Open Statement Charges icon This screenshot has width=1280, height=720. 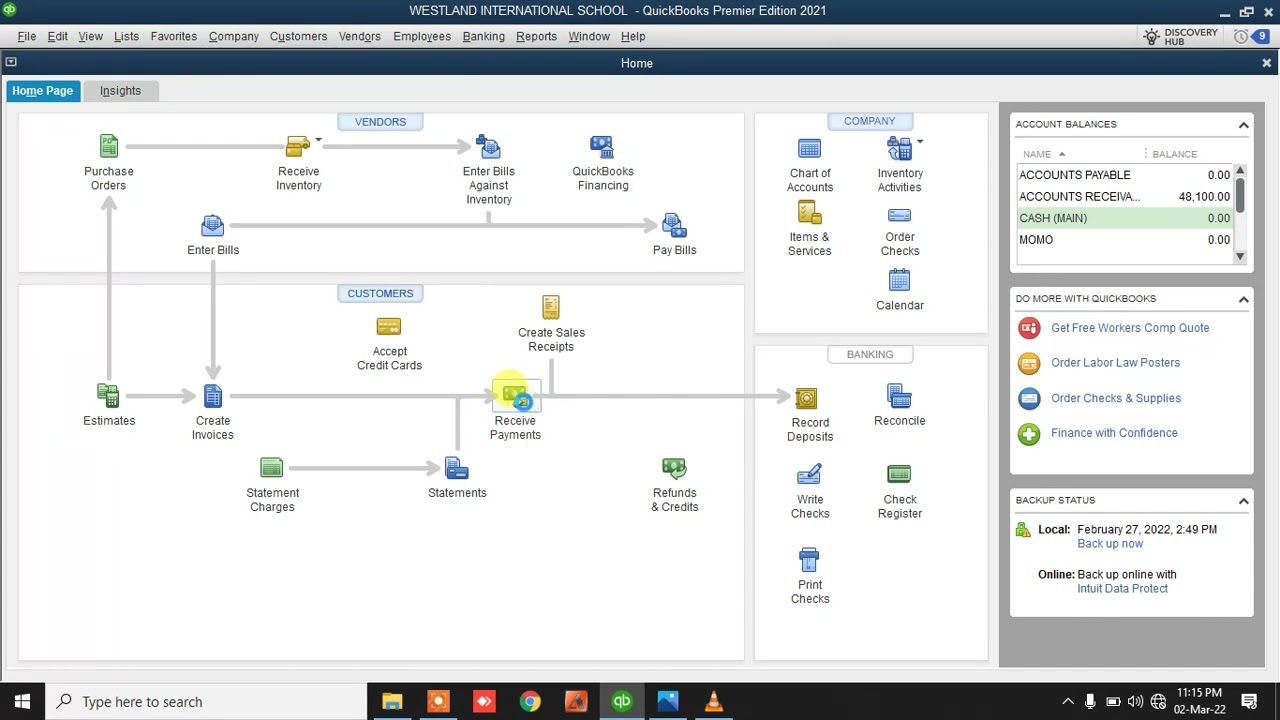coord(272,468)
